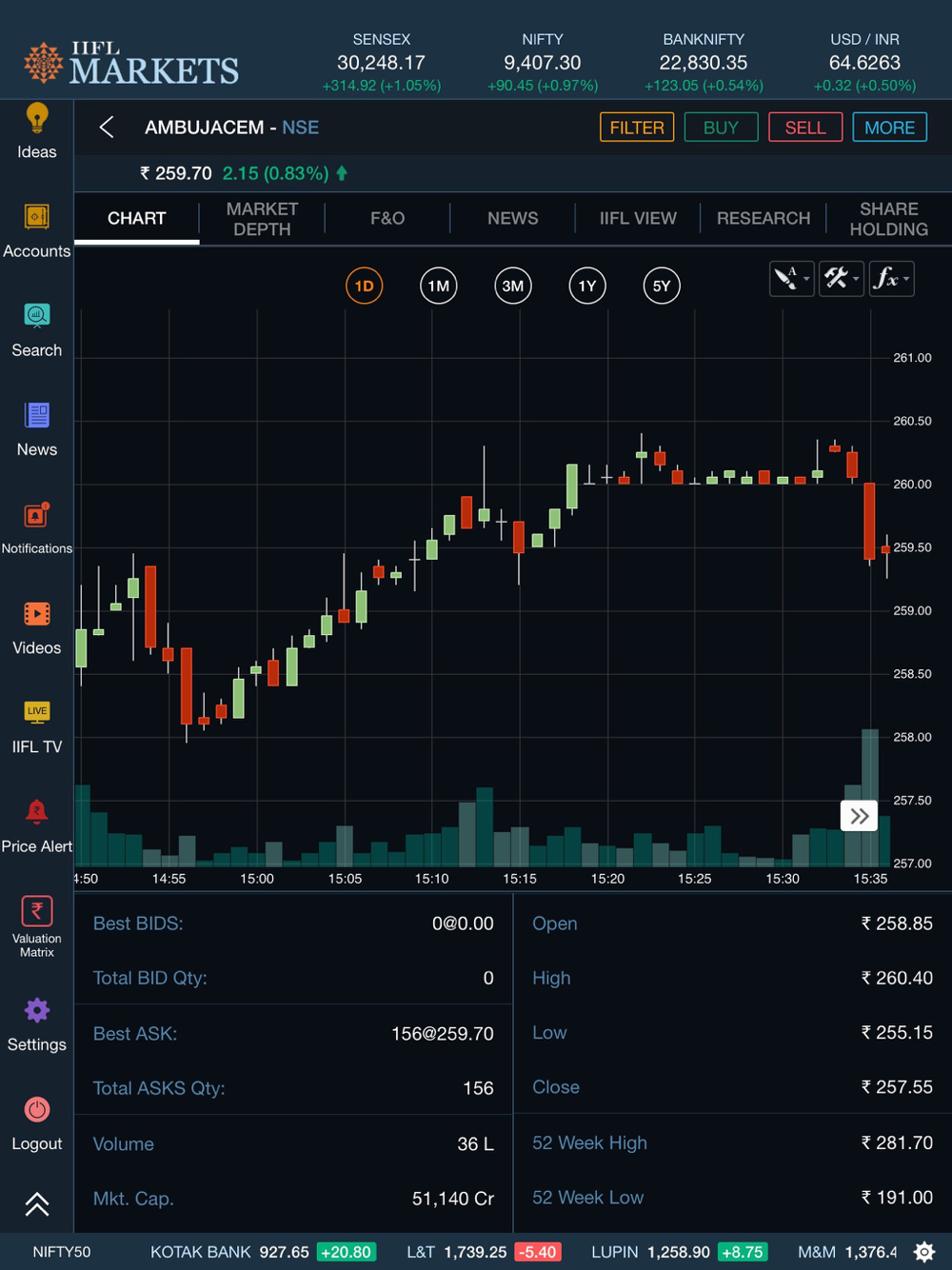Open the Price Alert bell icon

pyautogui.click(x=36, y=811)
